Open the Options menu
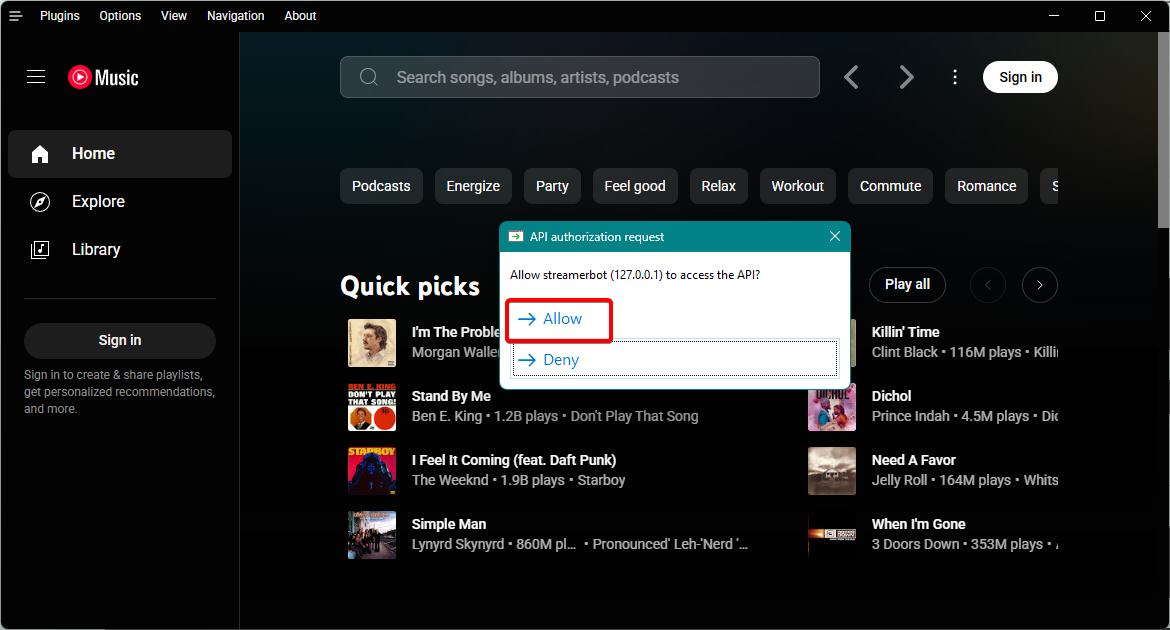The image size is (1170, 630). click(x=120, y=16)
